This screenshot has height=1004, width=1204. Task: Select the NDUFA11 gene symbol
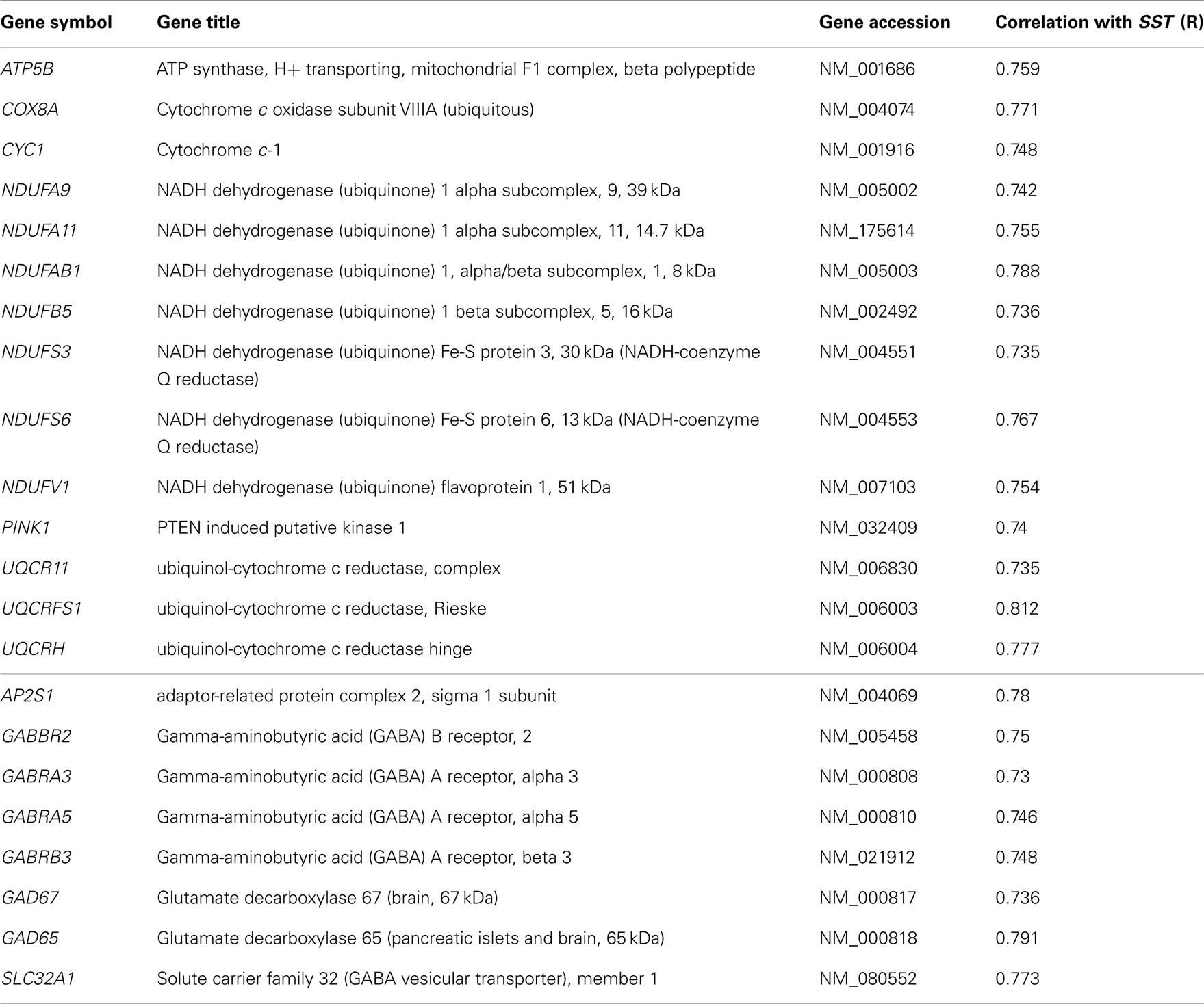point(39,231)
